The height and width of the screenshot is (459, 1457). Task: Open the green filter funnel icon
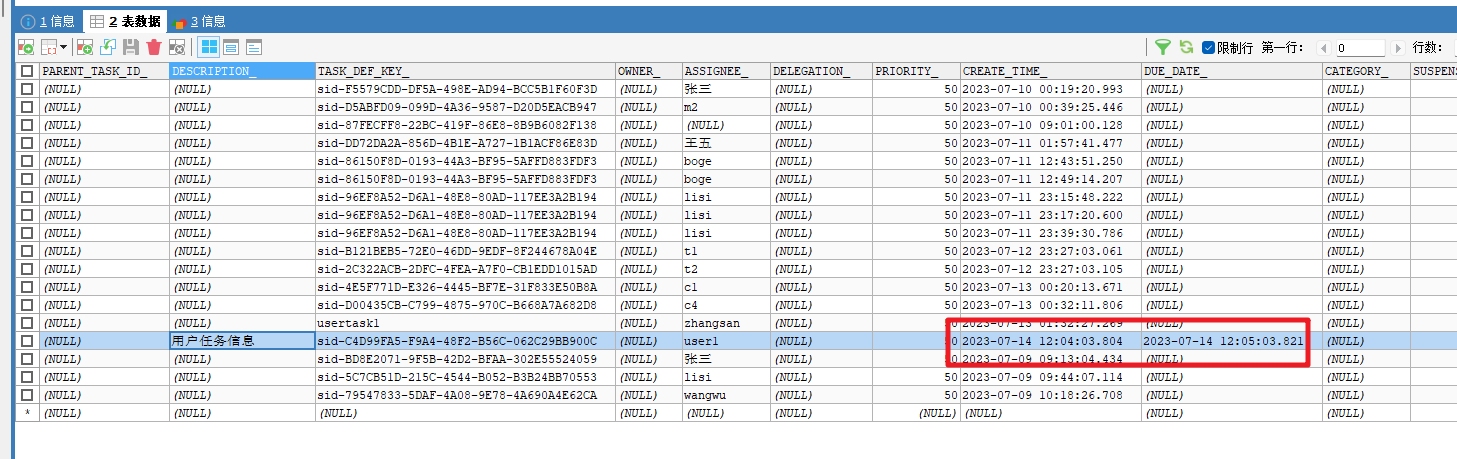1163,47
